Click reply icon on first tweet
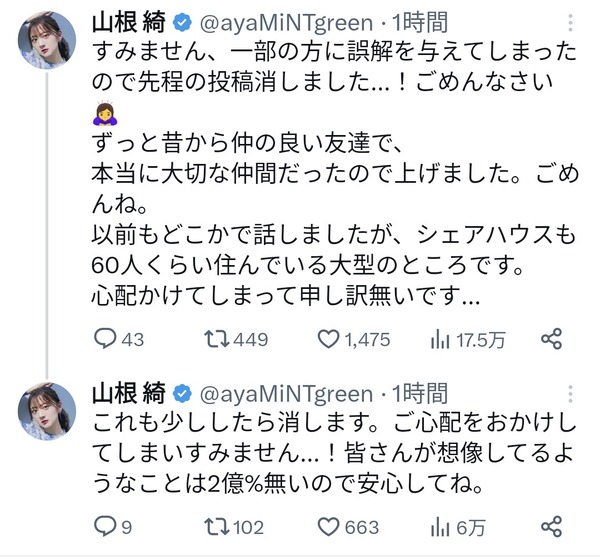Screen dimensions: 600x559 coord(105,340)
